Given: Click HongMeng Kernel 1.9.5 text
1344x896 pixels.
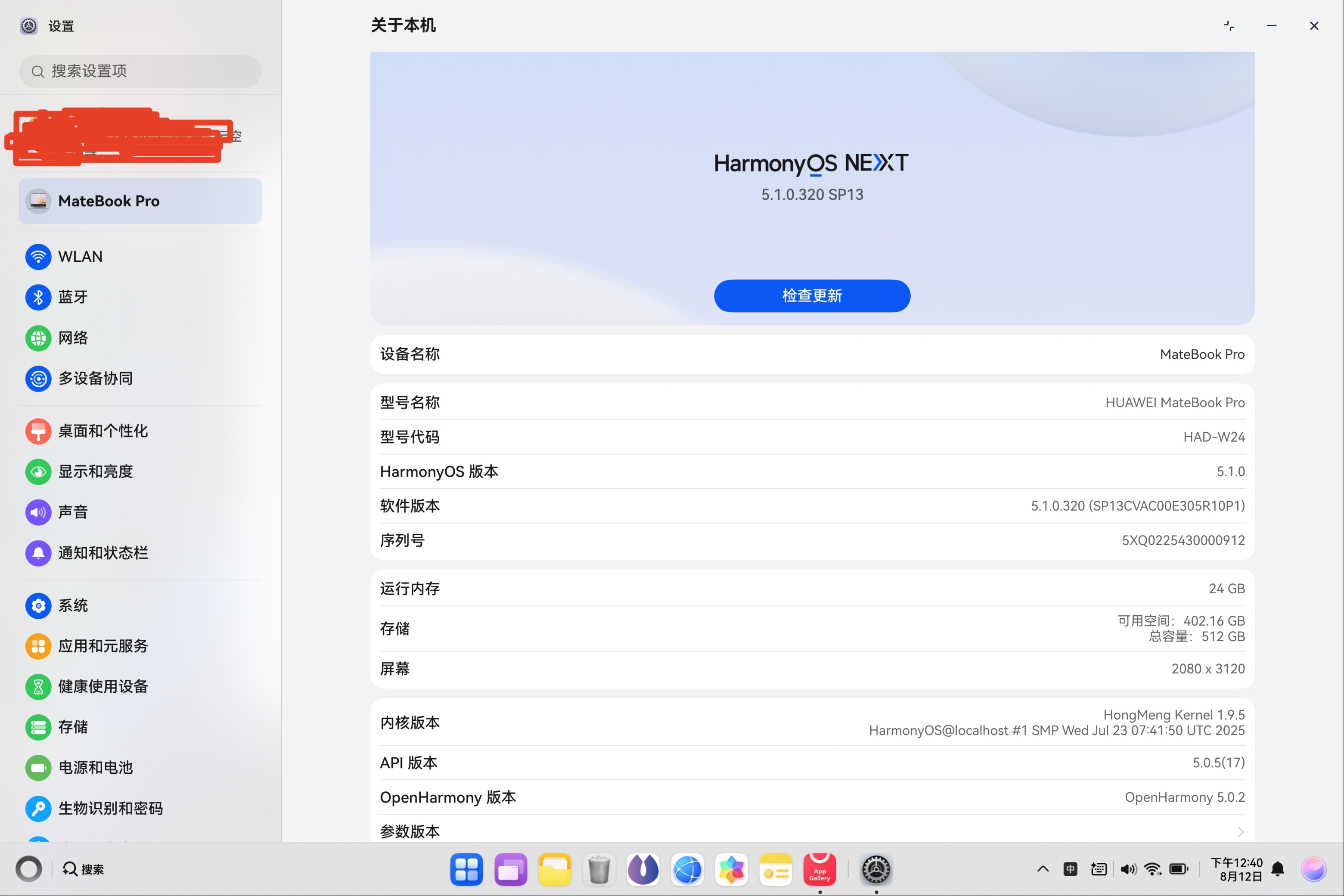Looking at the screenshot, I should pos(1174,715).
